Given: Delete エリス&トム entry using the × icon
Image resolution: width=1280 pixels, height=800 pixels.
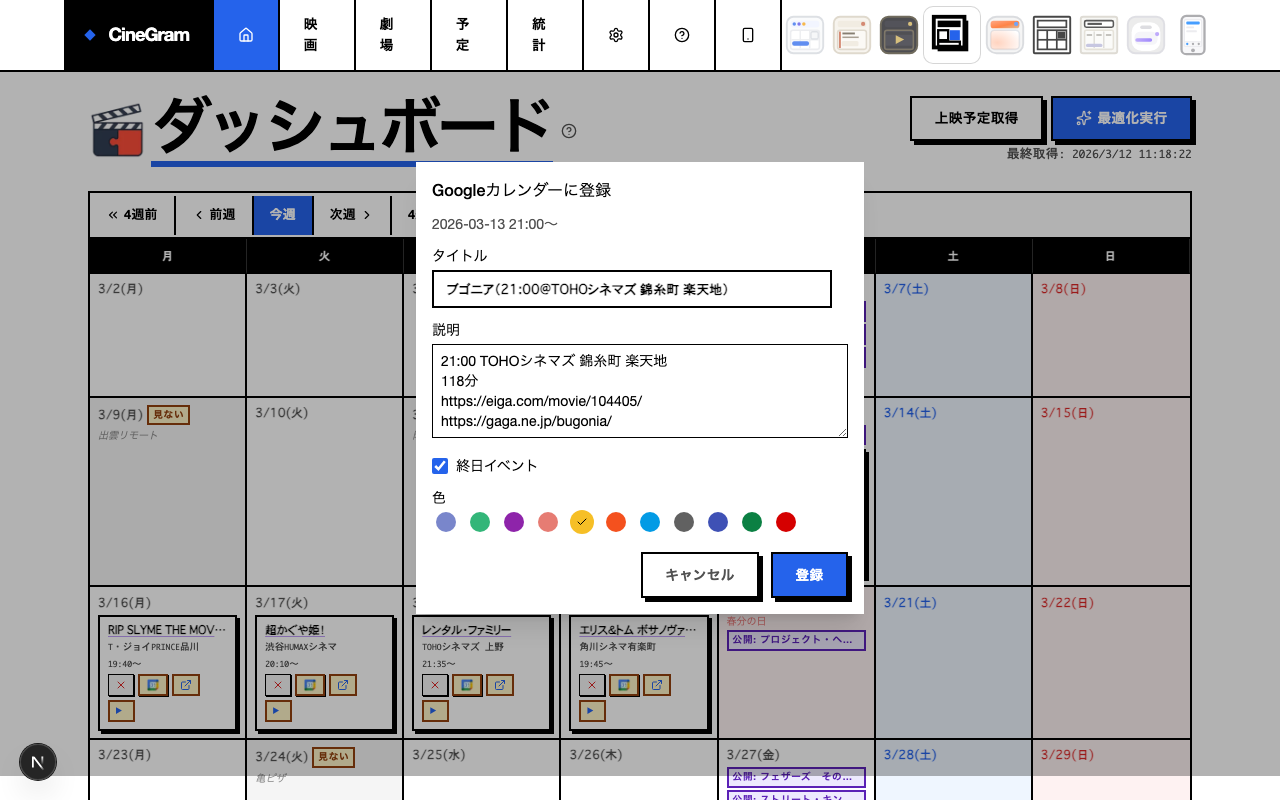Looking at the screenshot, I should (591, 685).
